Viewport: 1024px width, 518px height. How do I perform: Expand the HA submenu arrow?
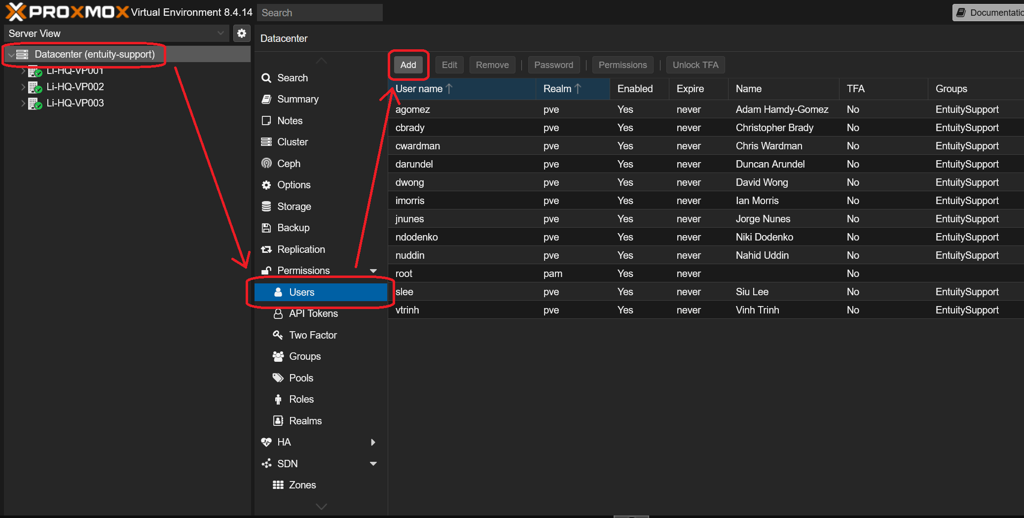coord(373,442)
